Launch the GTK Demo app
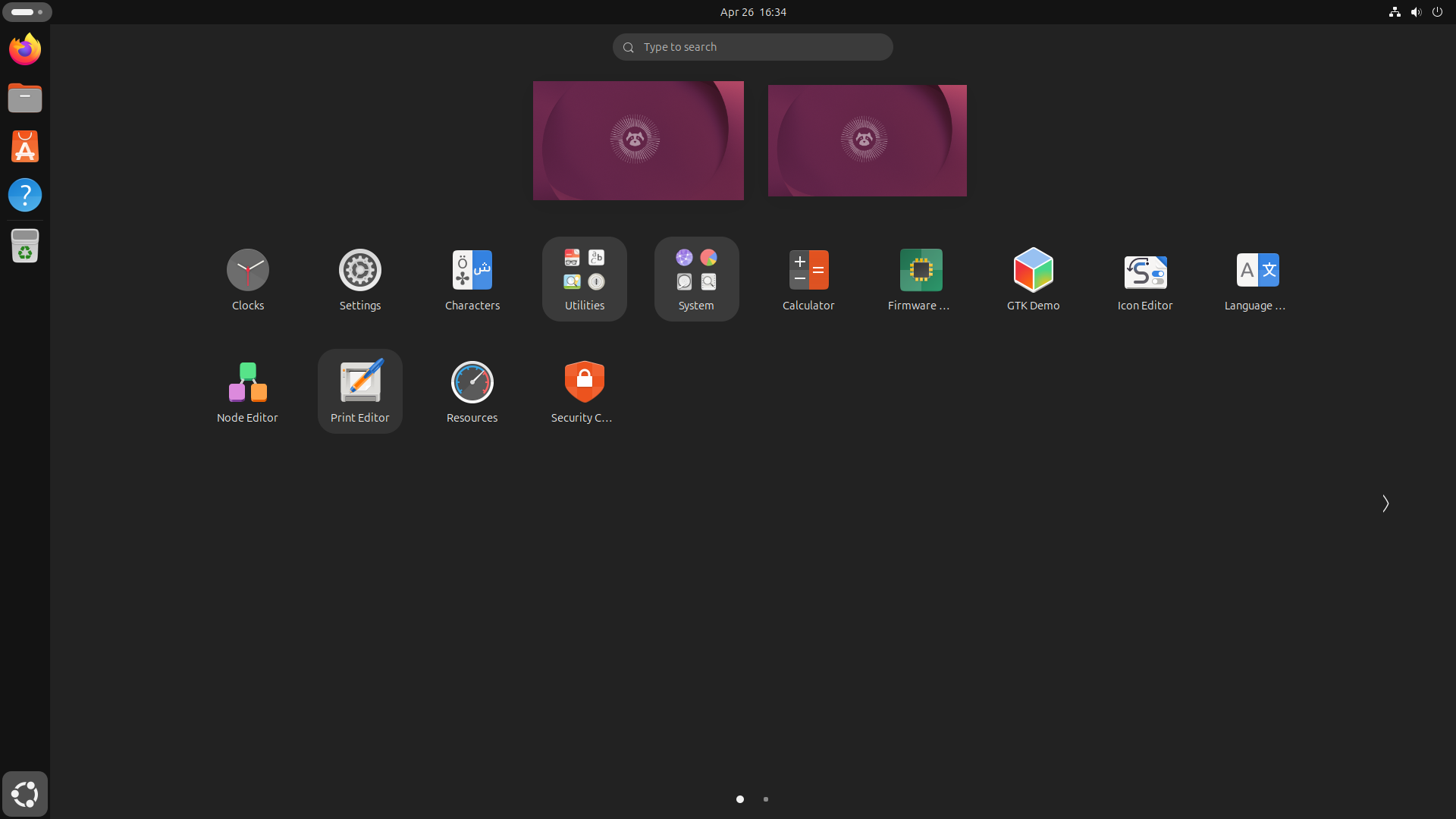1456x819 pixels. [x=1034, y=279]
